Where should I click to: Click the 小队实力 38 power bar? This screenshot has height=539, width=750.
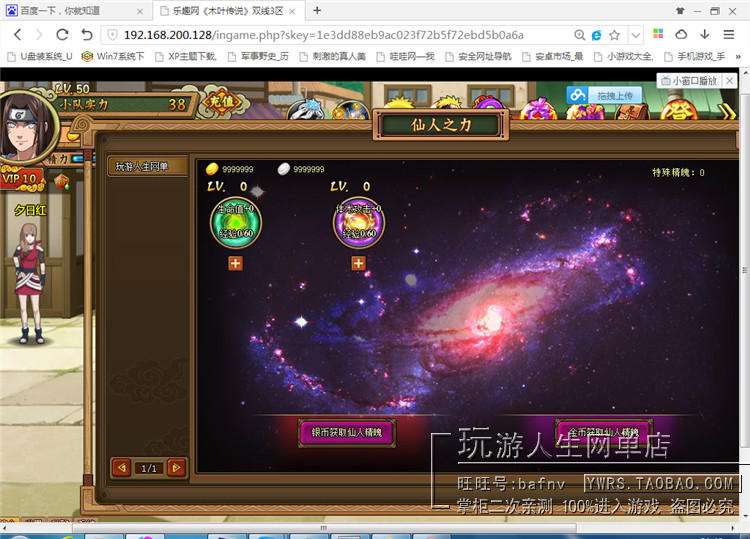coord(123,104)
